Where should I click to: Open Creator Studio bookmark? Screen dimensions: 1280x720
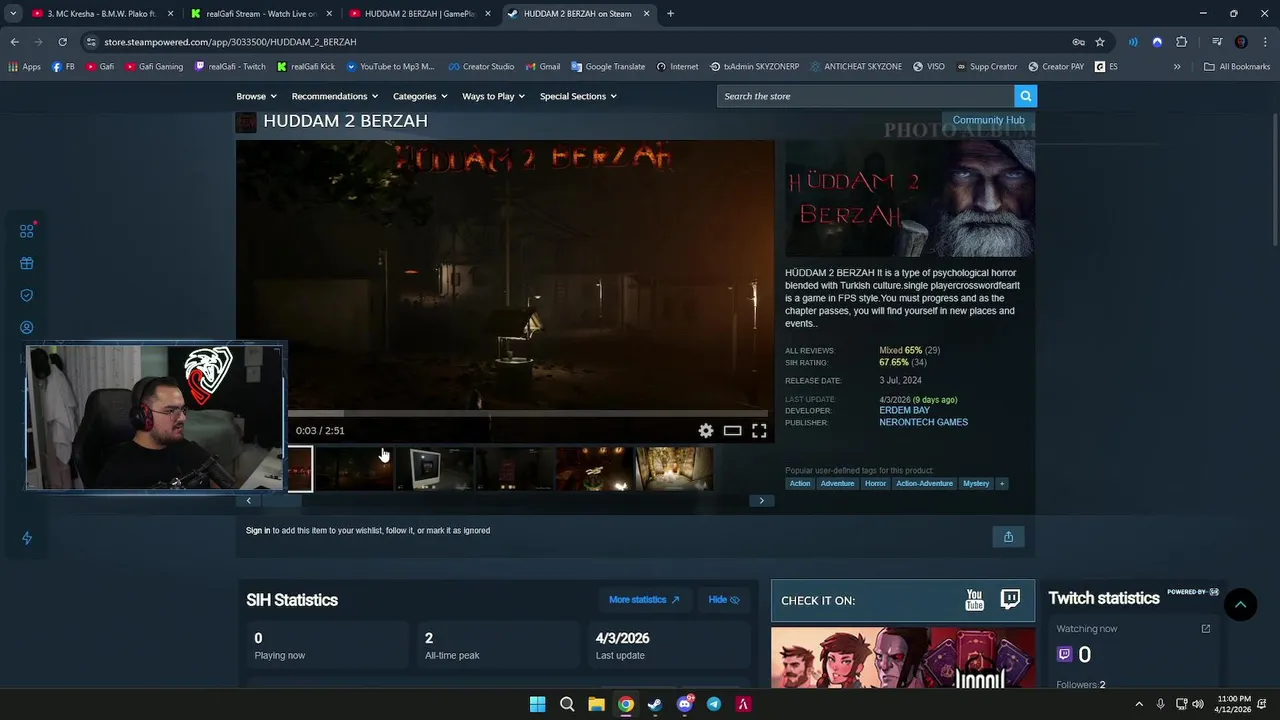coord(481,67)
